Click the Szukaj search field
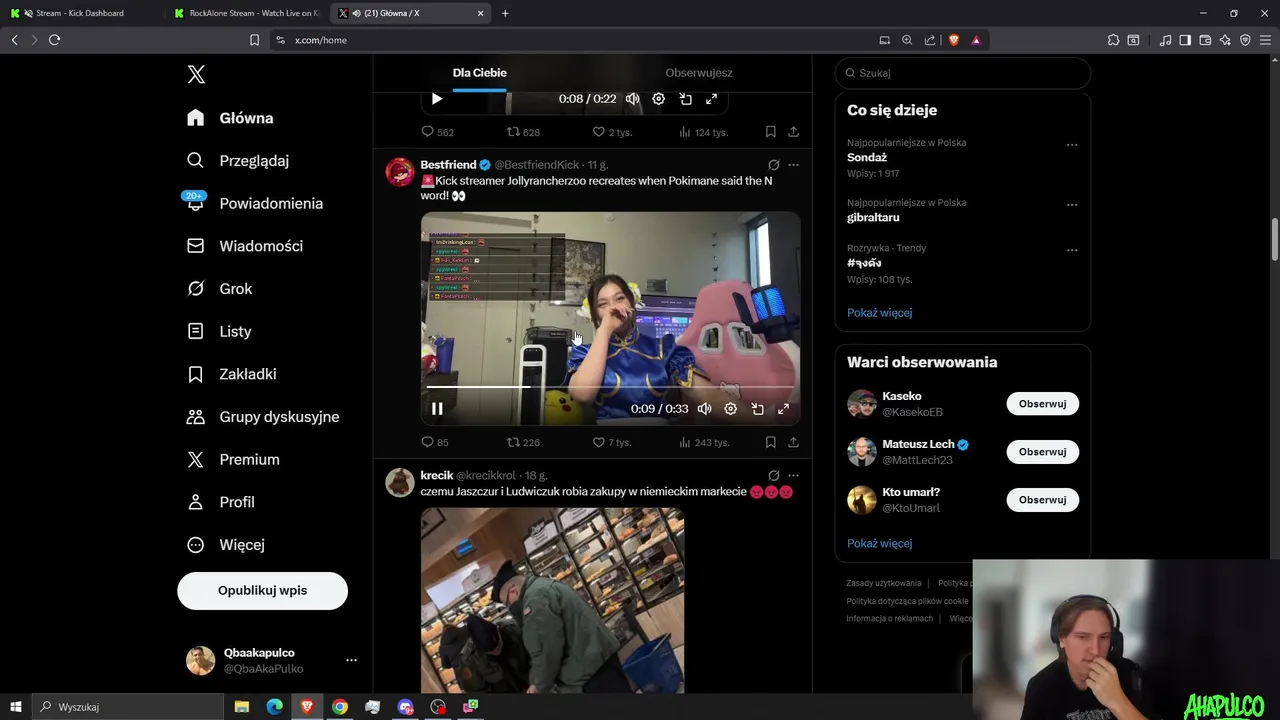Screen dimensions: 1280x720 point(962,73)
